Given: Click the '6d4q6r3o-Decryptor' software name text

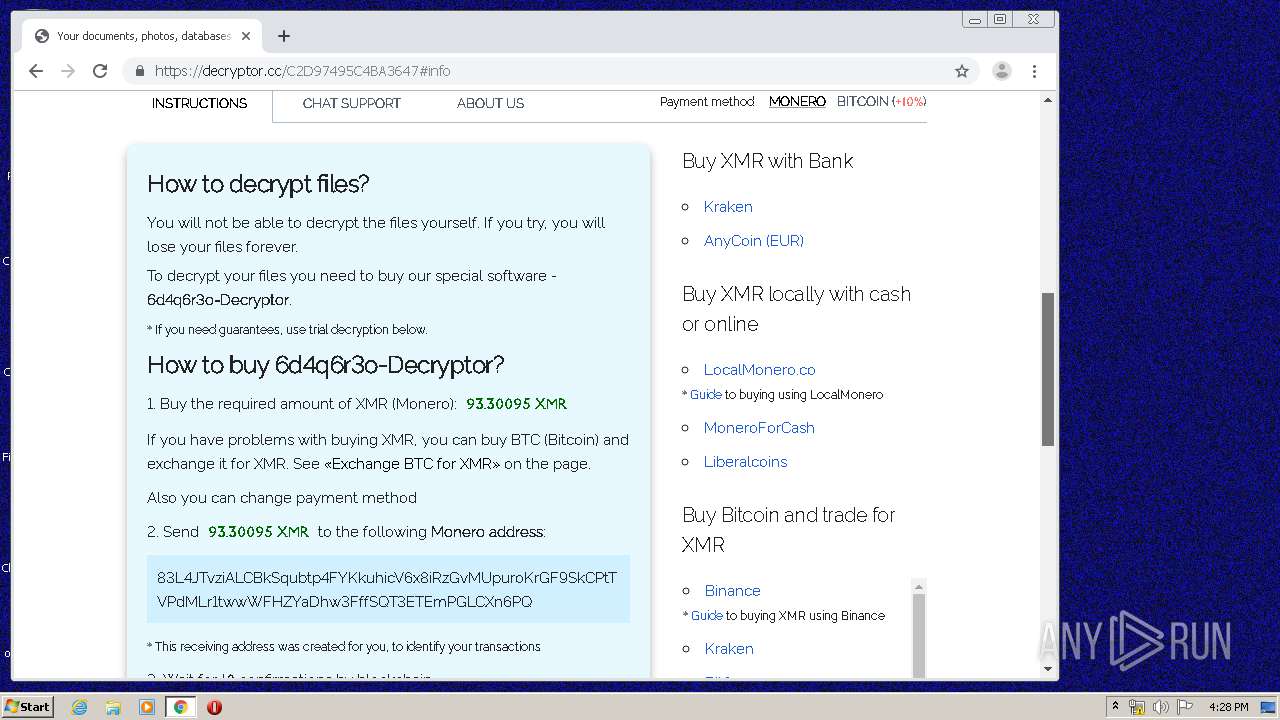Looking at the screenshot, I should (x=218, y=300).
